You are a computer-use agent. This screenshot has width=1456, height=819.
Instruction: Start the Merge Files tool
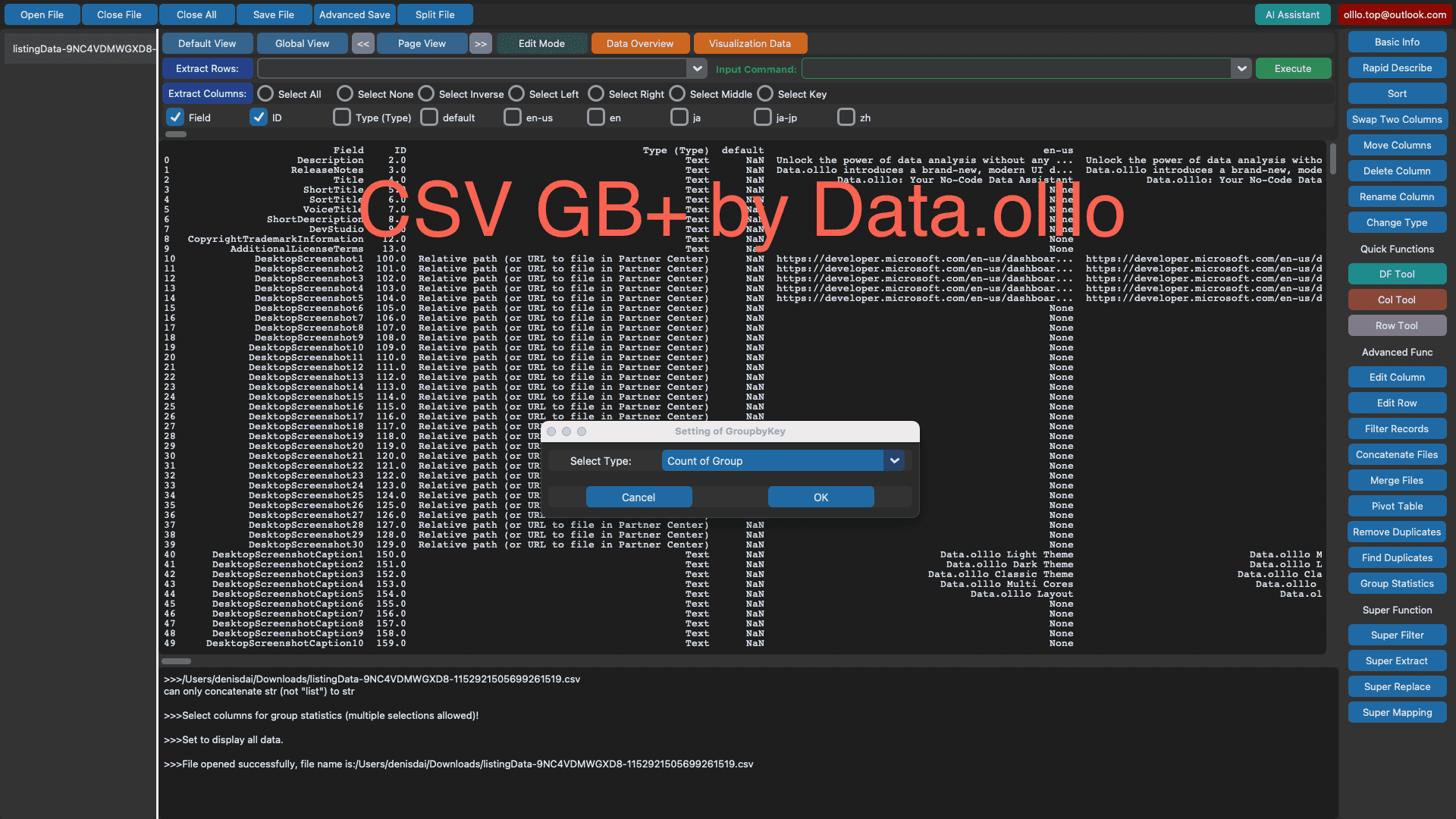(1396, 480)
